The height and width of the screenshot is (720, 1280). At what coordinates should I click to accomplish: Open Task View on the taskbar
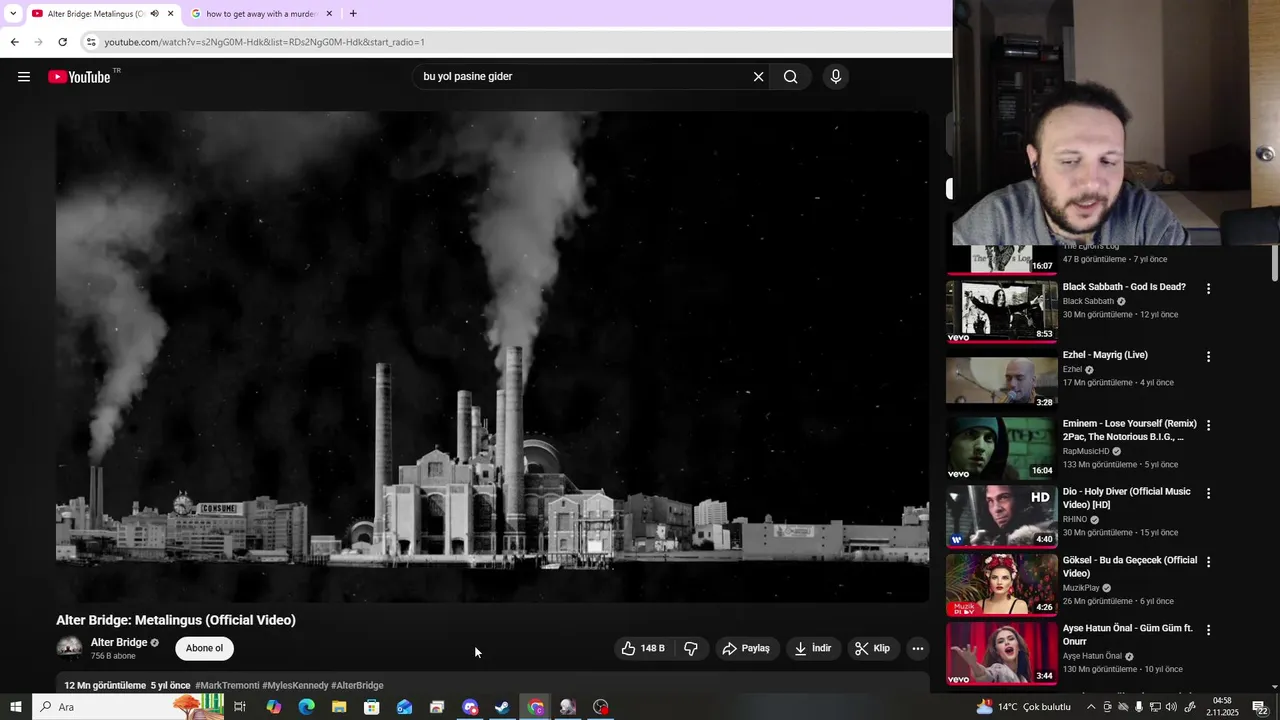tap(240, 707)
